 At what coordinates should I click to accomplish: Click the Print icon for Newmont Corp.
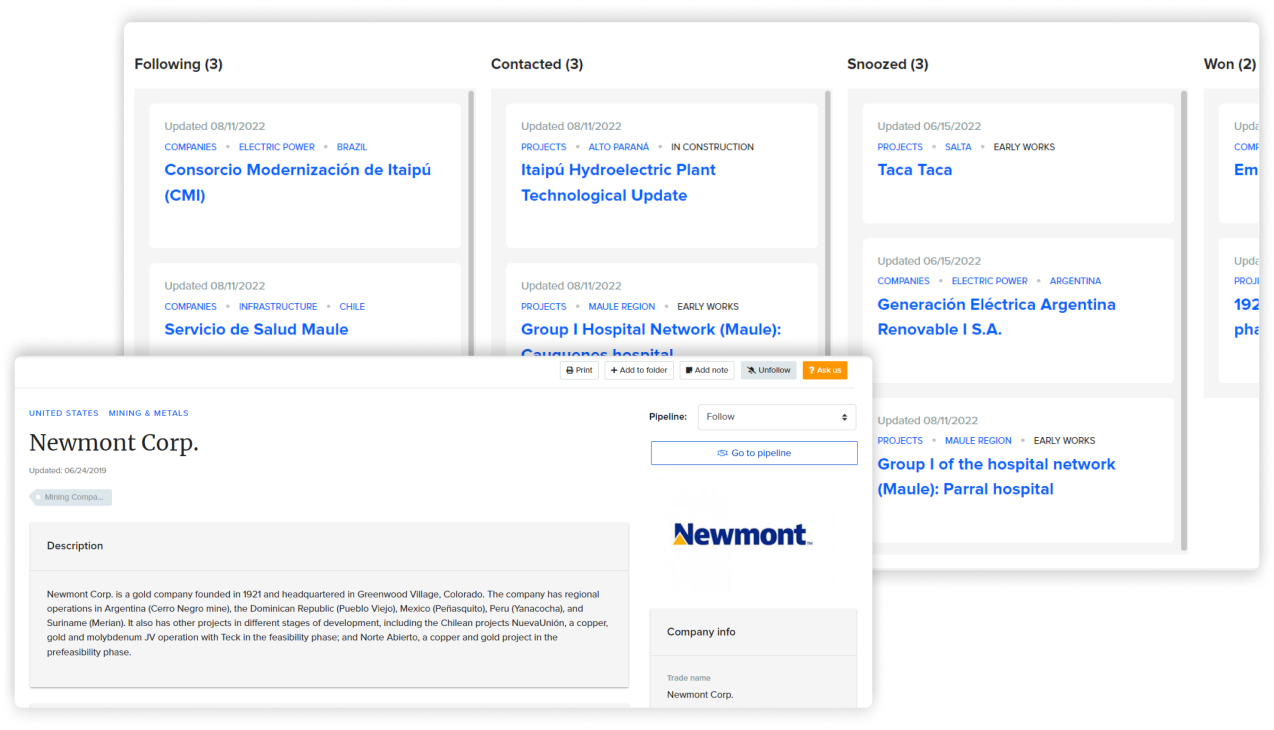(571, 369)
